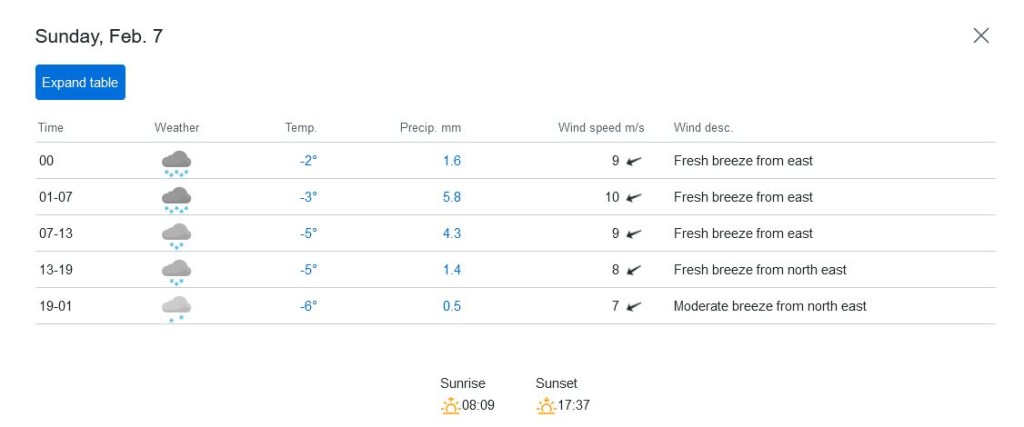1024x427 pixels.
Task: Click the snow icon for 13-19
Action: 176,272
